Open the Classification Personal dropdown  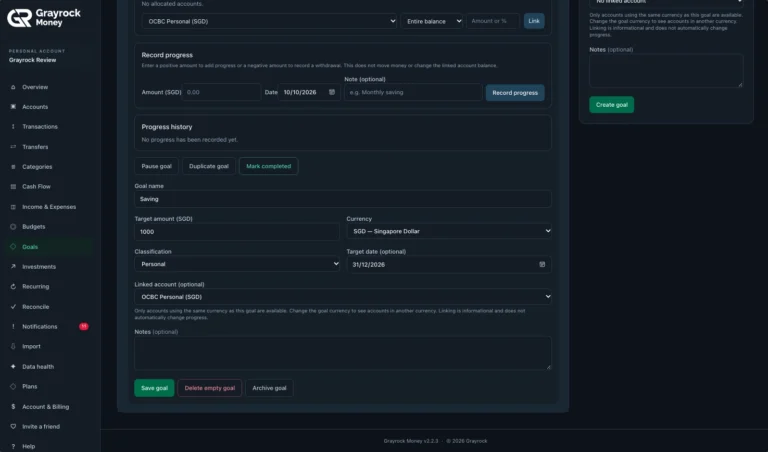[x=237, y=264]
